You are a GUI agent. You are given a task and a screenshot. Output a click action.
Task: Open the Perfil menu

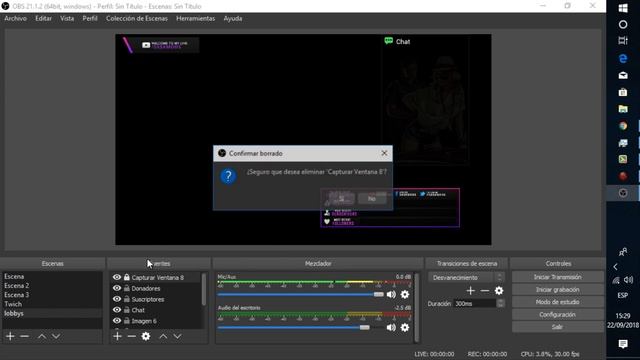tap(90, 18)
